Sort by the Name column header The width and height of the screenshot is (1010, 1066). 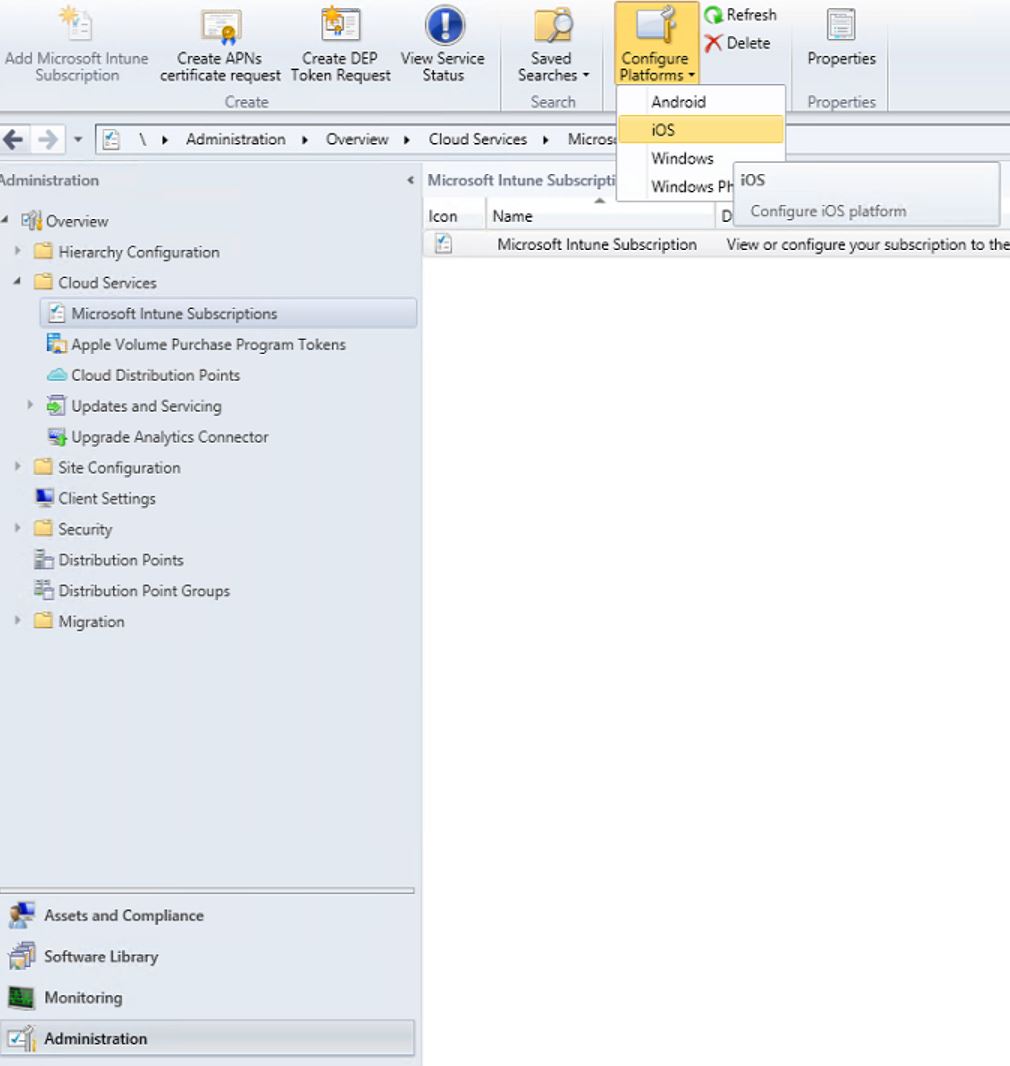pos(599,216)
